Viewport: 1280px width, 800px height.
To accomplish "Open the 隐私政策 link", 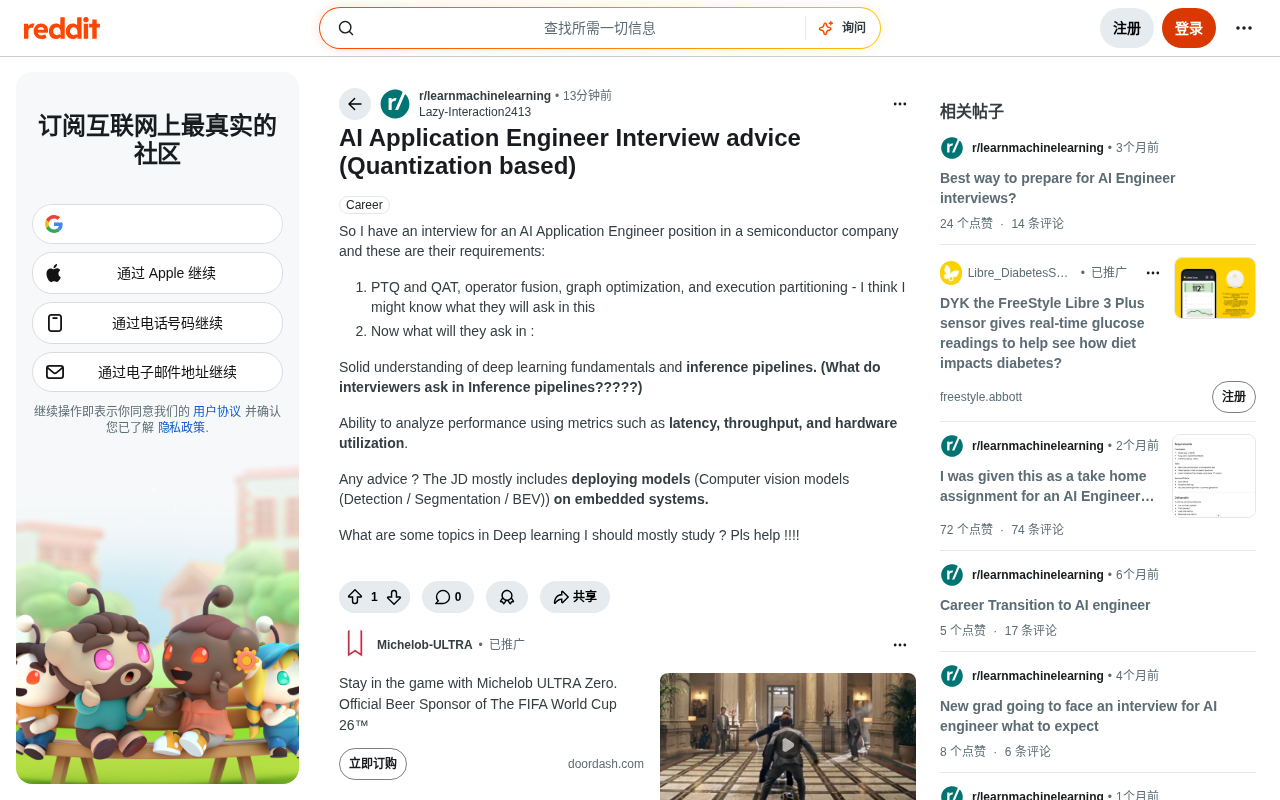I will click(x=182, y=427).
